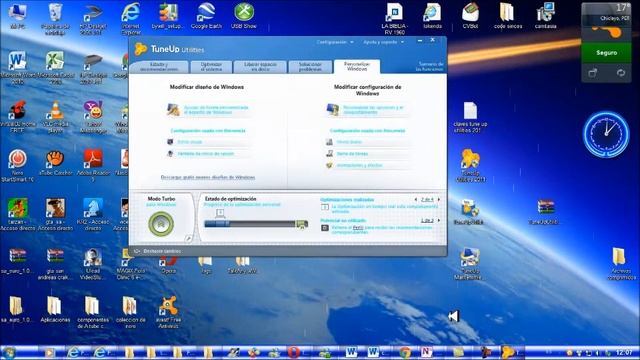This screenshot has height=360, width=640.
Task: Select LA BIBLIA RV 1960 desktop icon
Action: 394,18
